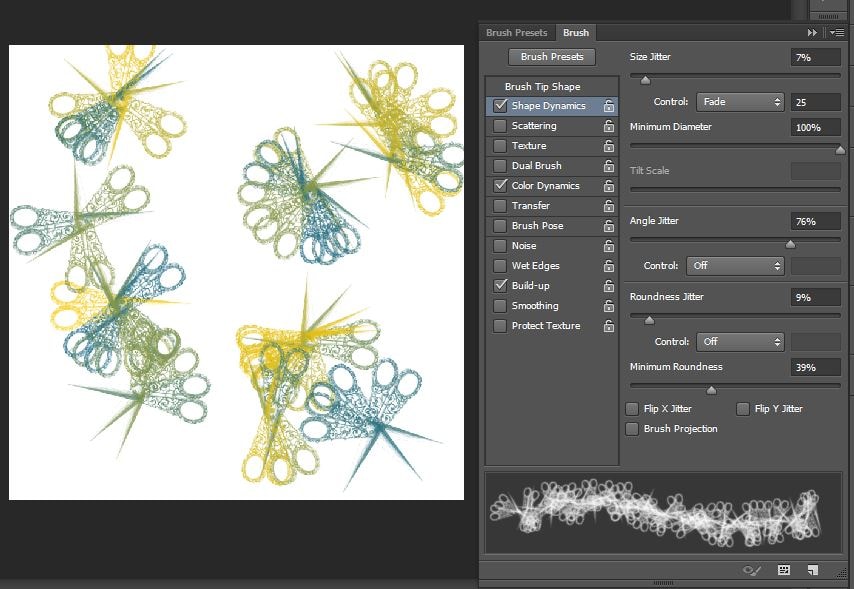This screenshot has height=589, width=854.
Task: Click the Size Jitter slider handle
Action: pos(645,81)
